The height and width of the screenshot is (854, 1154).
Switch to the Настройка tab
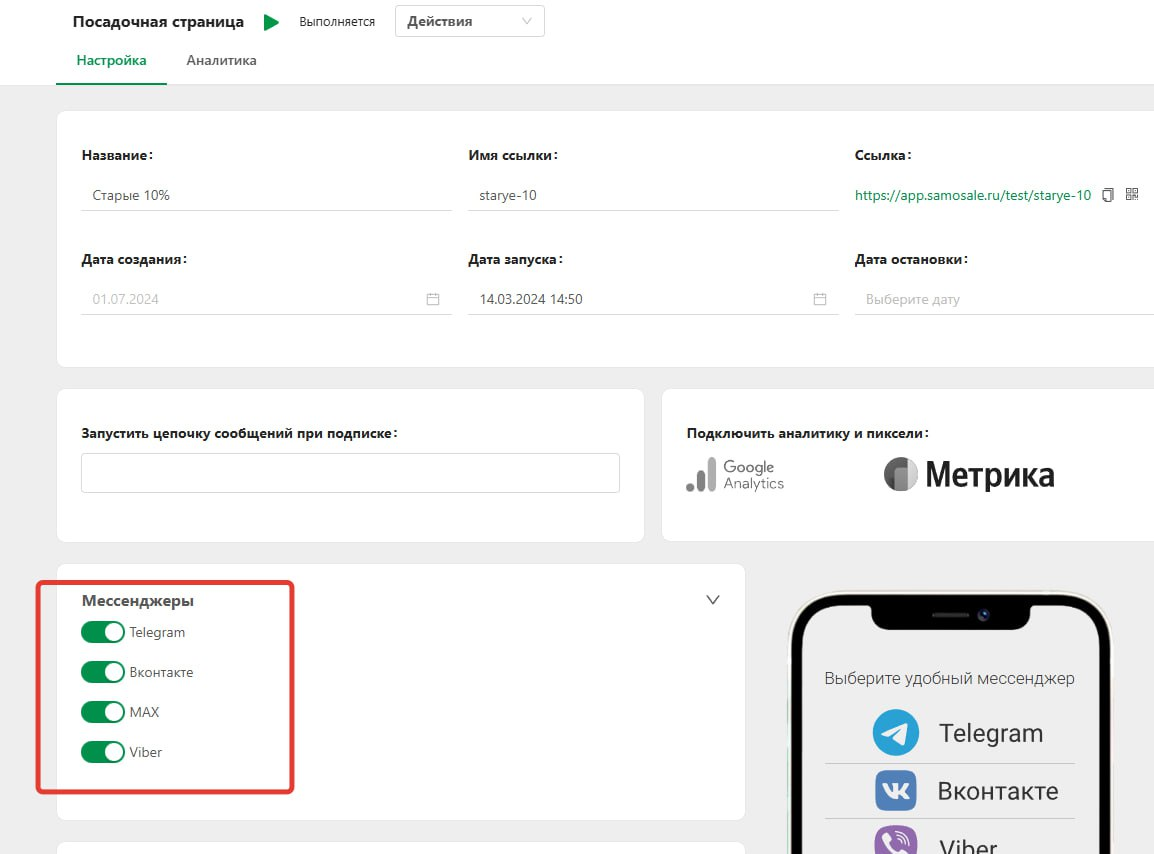click(x=111, y=60)
